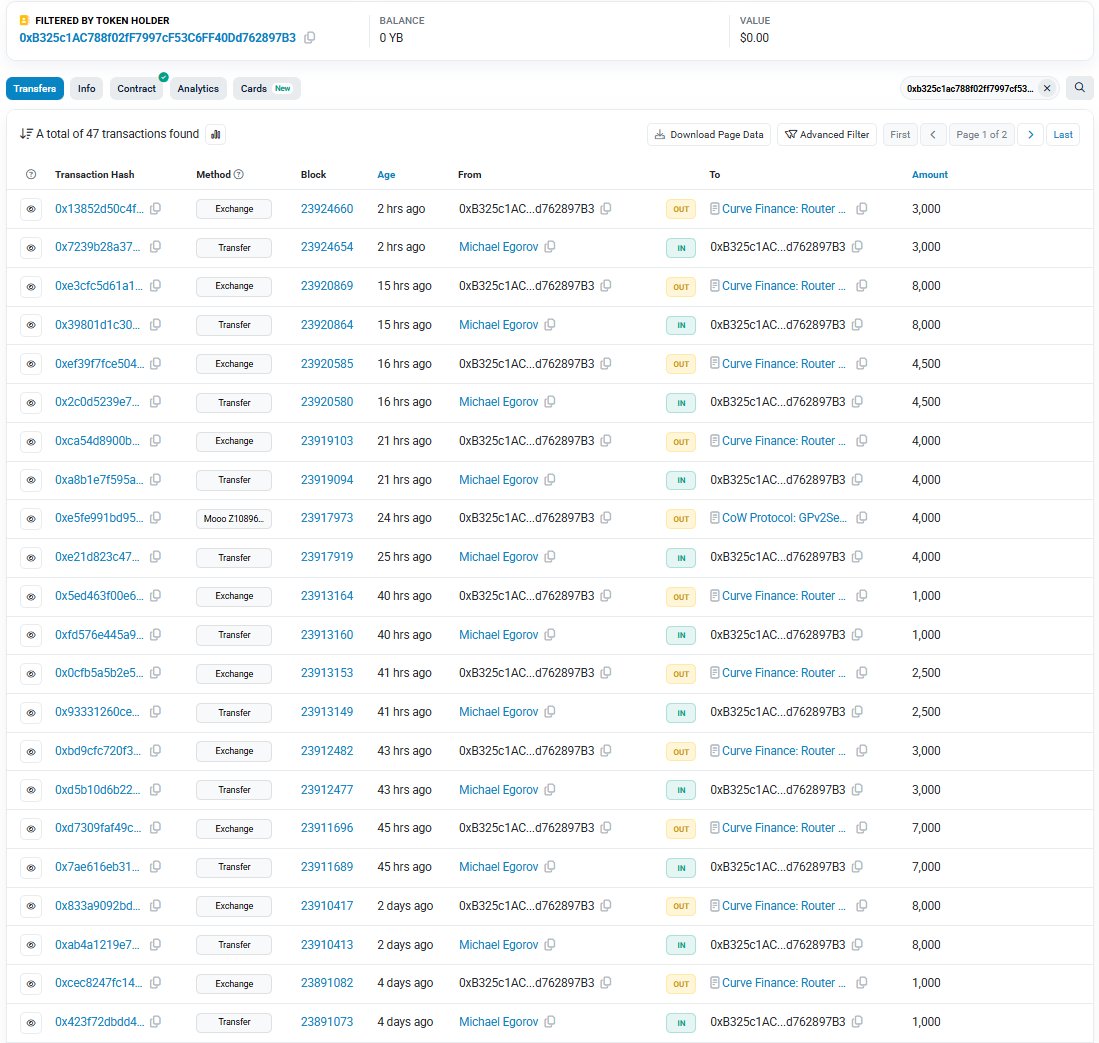Copy hash 0xbd9cfc720f3 to clipboard

(156, 751)
